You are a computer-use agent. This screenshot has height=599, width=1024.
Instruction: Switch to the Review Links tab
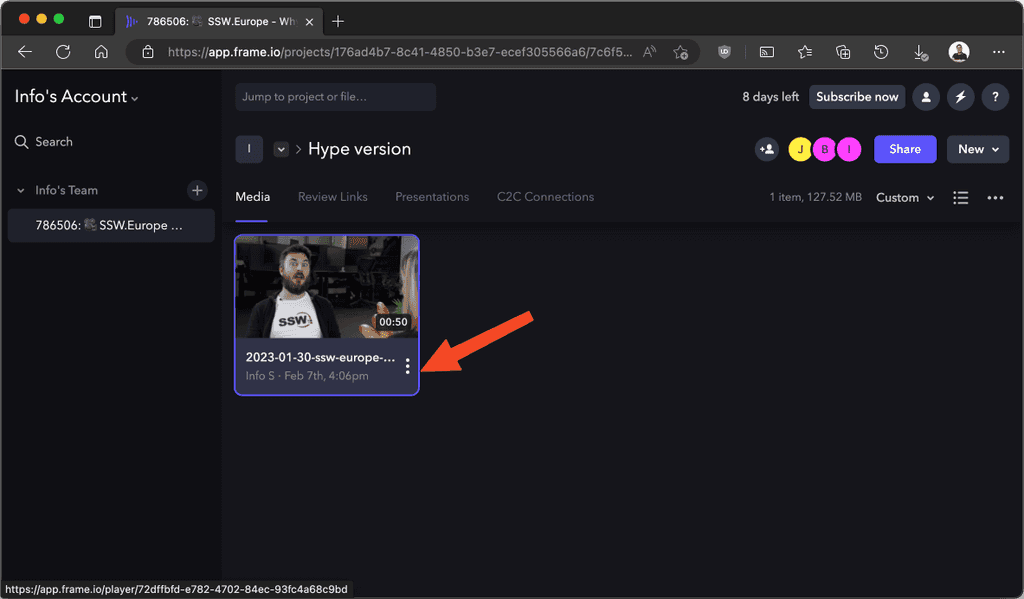coord(333,197)
